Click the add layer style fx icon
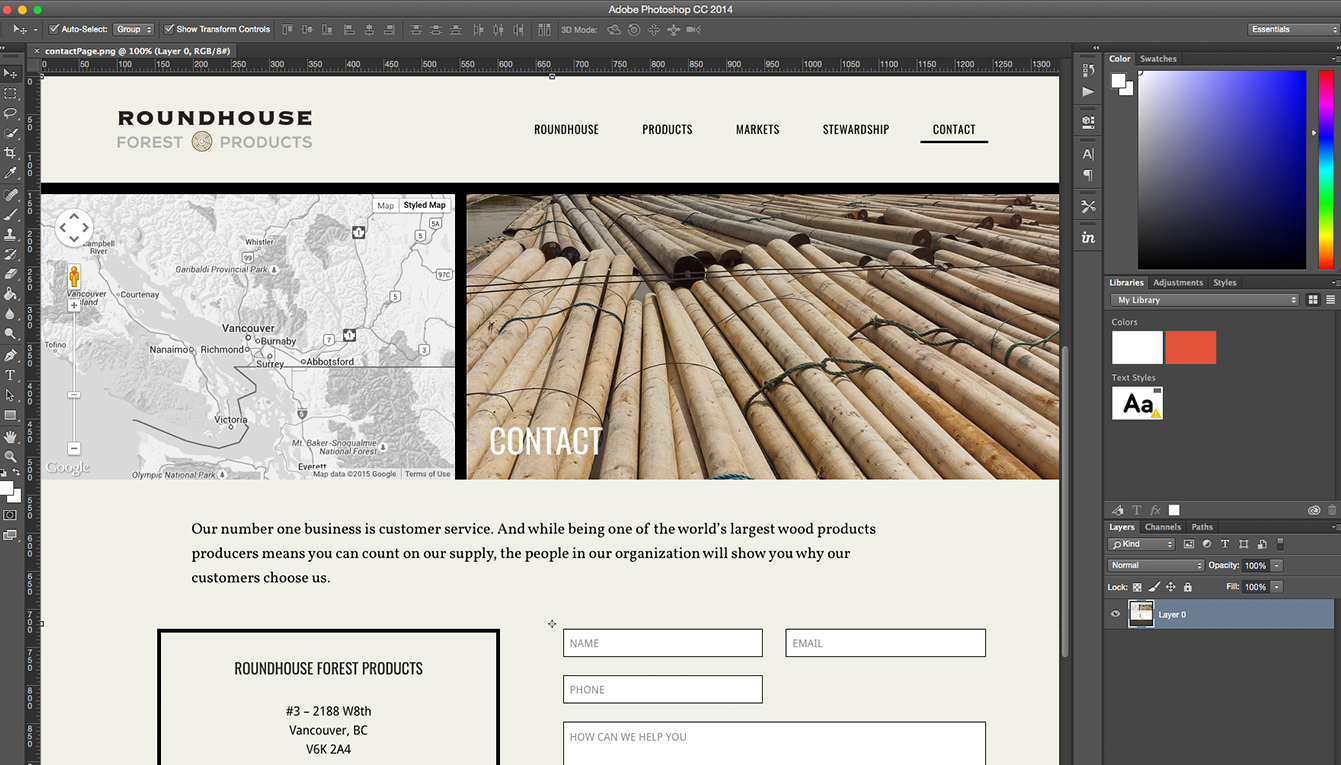Viewport: 1341px width, 765px height. (1155, 510)
